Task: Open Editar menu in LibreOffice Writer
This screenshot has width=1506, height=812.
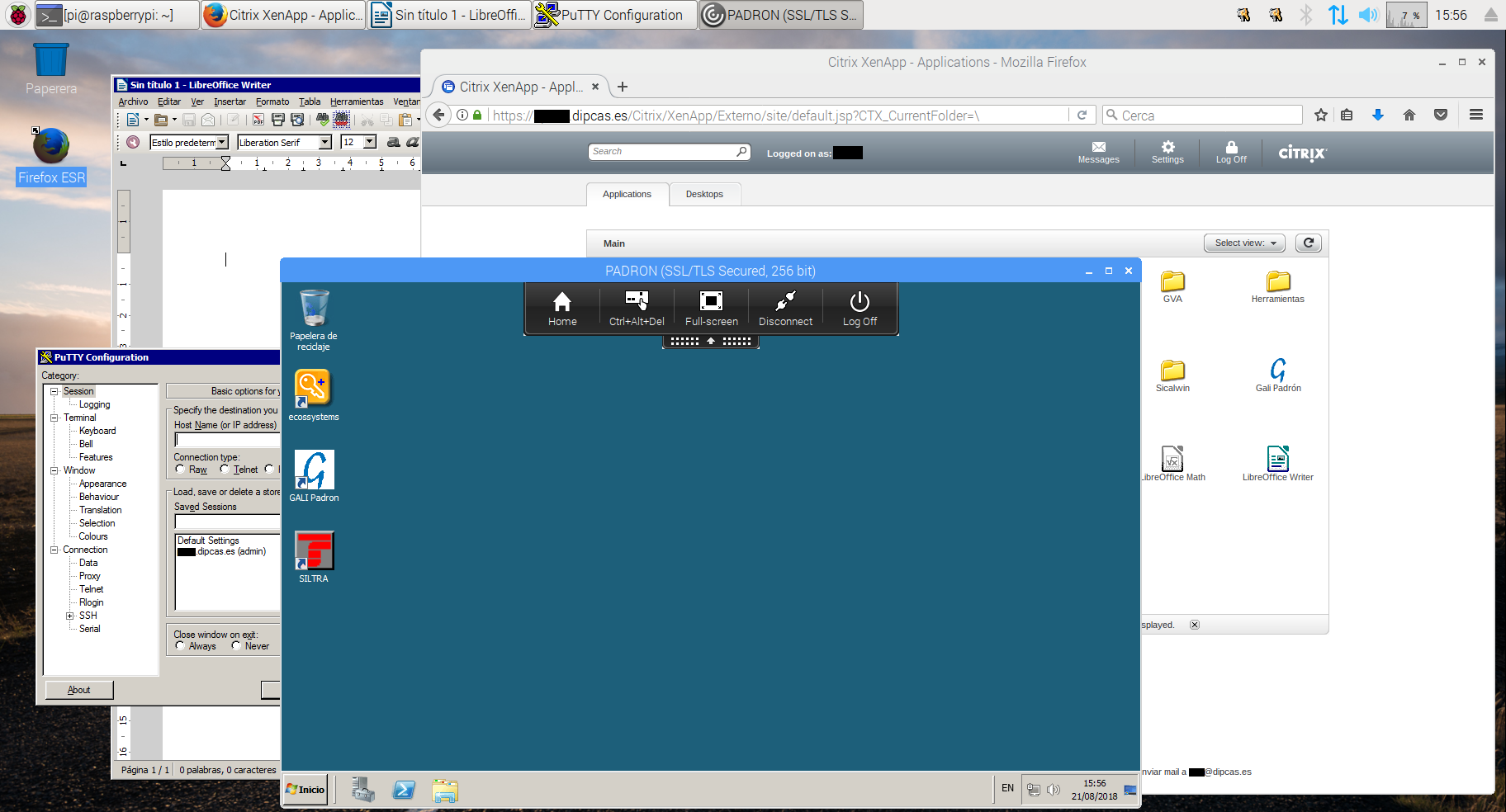Action: coord(169,101)
